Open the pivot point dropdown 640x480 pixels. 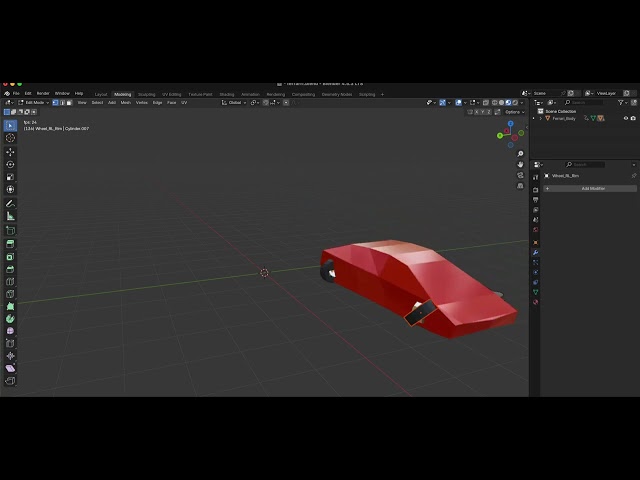(x=255, y=103)
